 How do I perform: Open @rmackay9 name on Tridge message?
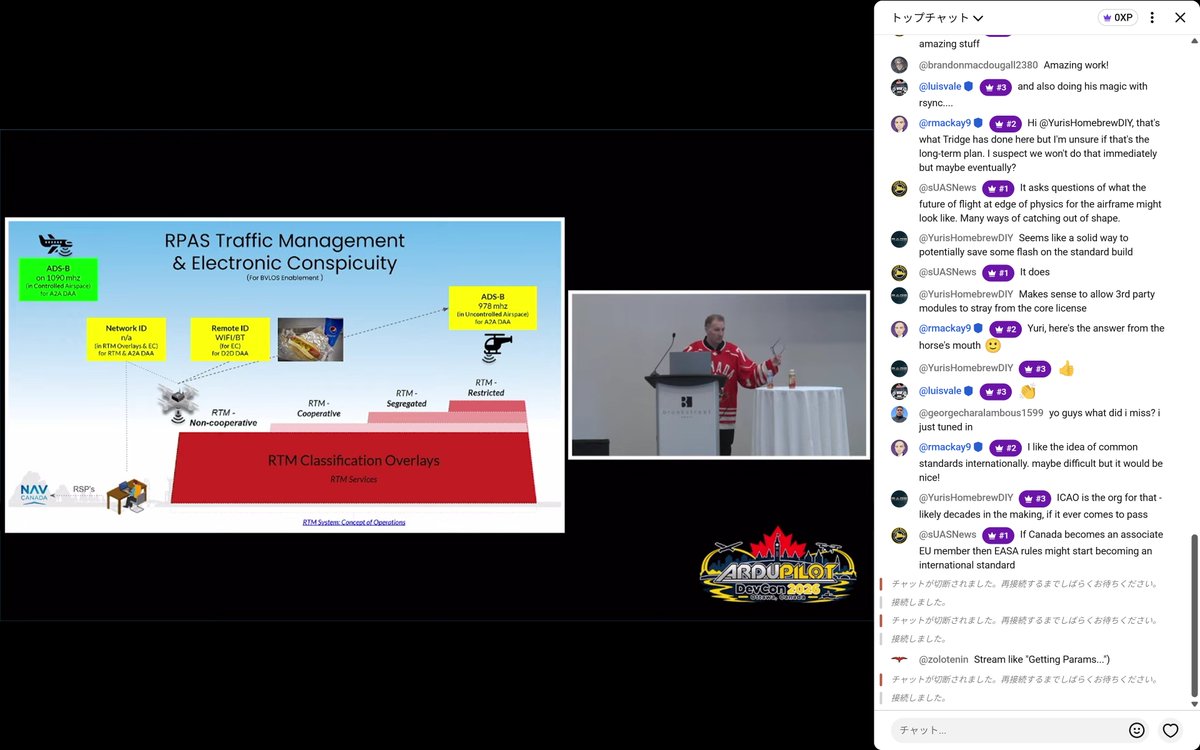[945, 123]
